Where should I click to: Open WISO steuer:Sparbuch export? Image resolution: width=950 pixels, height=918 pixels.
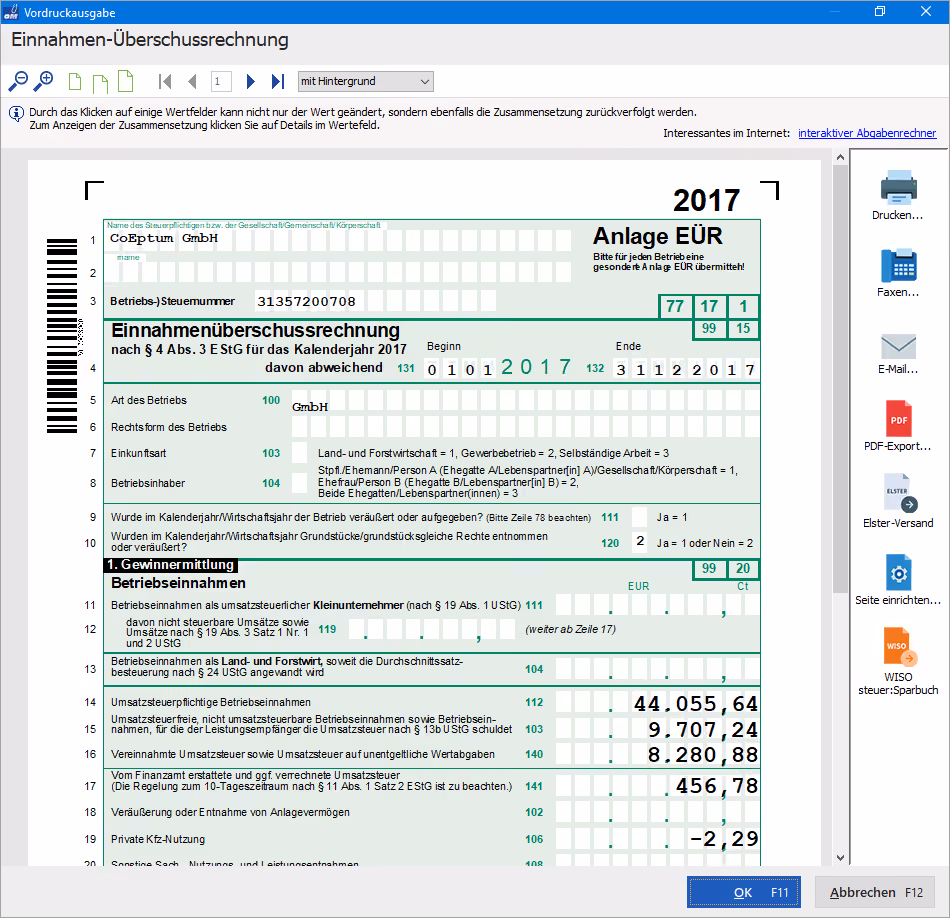click(898, 662)
